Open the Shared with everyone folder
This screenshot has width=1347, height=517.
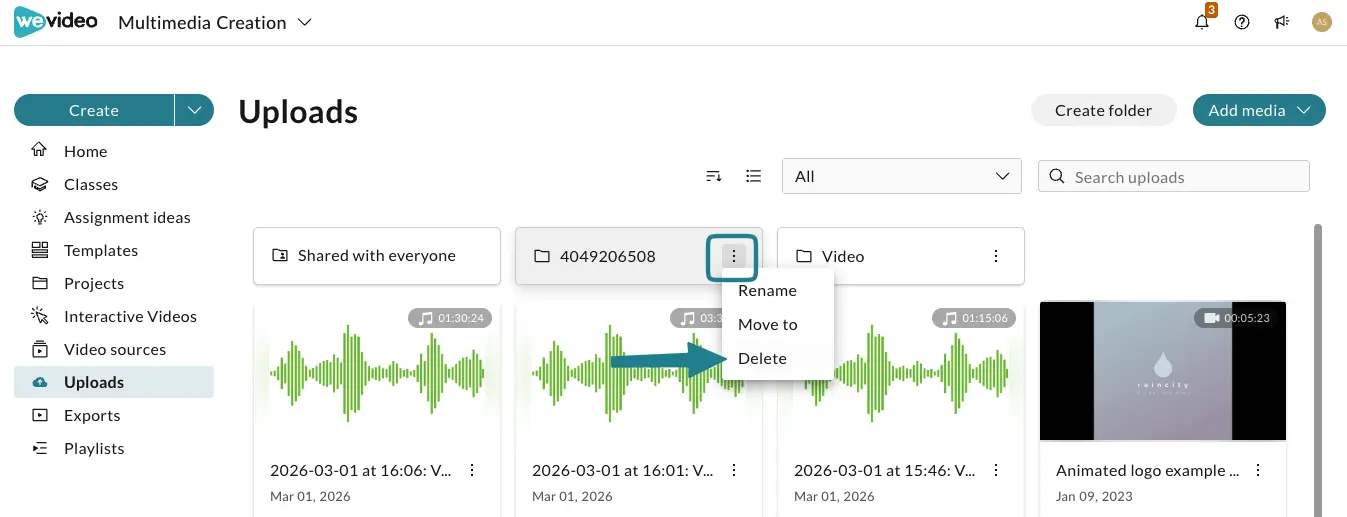(x=377, y=256)
